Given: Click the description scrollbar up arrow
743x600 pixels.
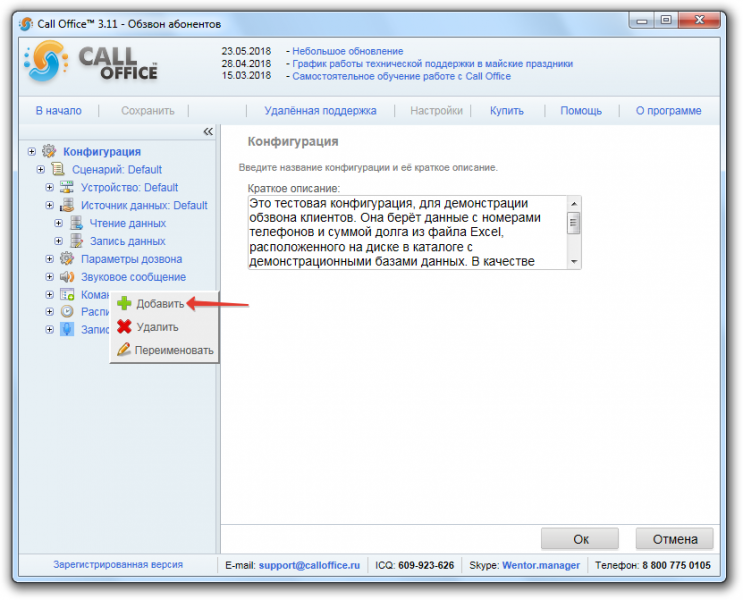Looking at the screenshot, I should [574, 204].
